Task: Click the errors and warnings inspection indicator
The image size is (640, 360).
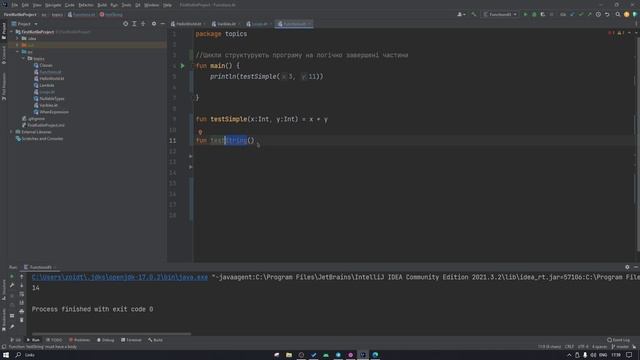Action: click(616, 33)
